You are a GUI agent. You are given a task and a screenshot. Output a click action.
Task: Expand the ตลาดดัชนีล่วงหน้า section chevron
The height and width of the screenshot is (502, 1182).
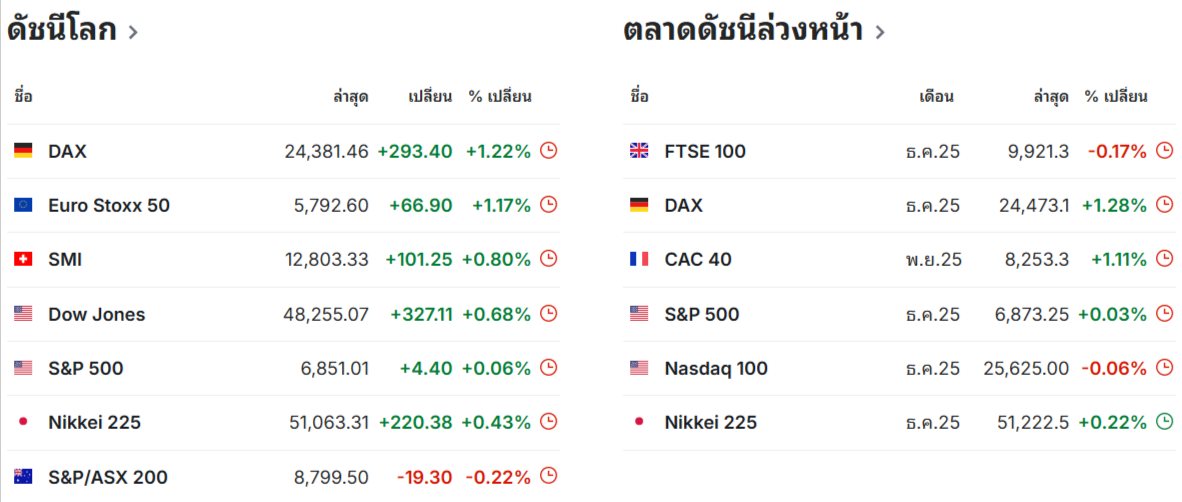pos(880,32)
